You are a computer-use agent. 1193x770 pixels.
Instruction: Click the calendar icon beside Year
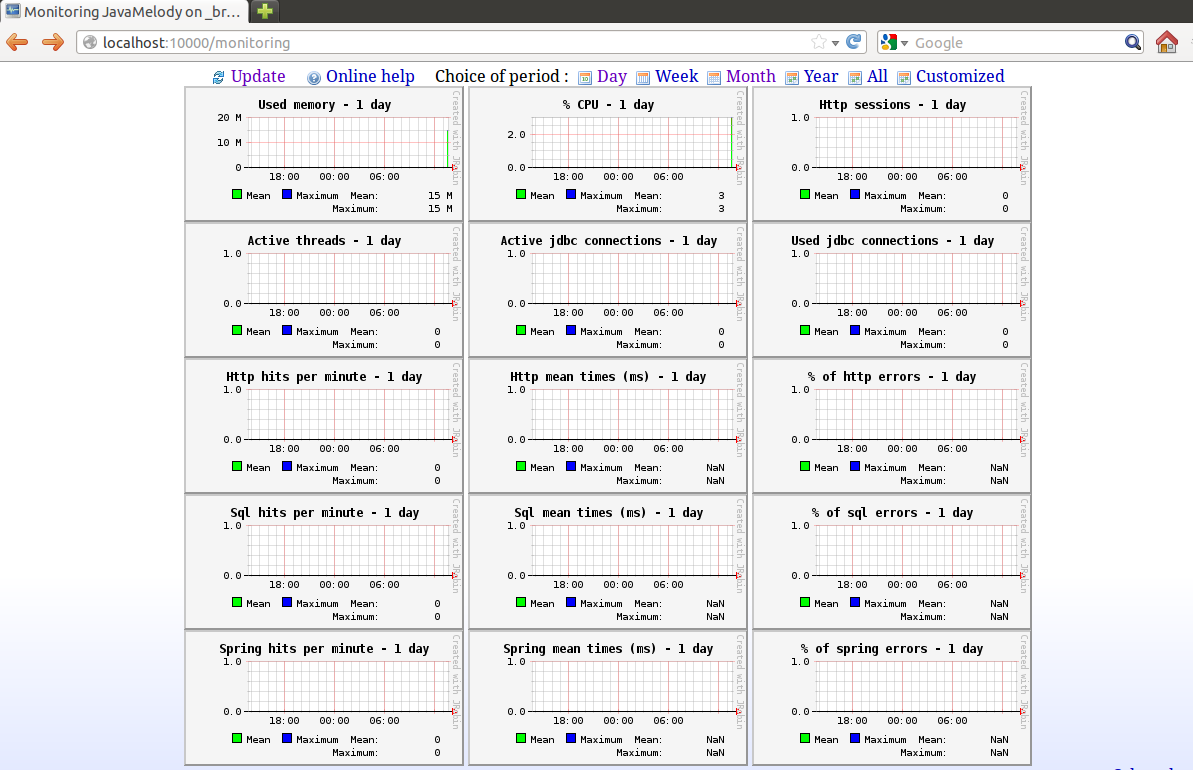pyautogui.click(x=792, y=78)
